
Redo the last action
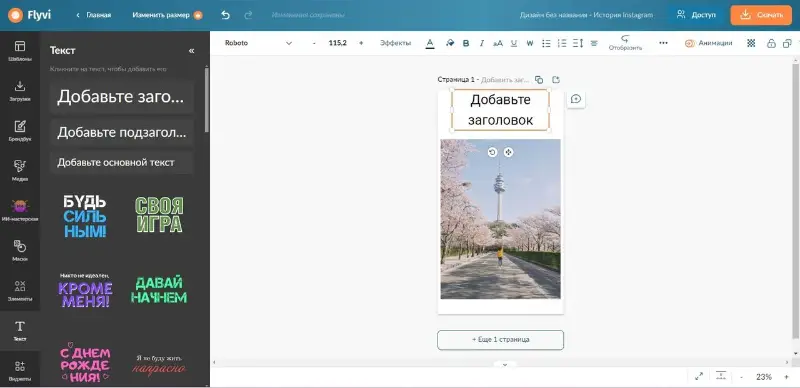(248, 15)
